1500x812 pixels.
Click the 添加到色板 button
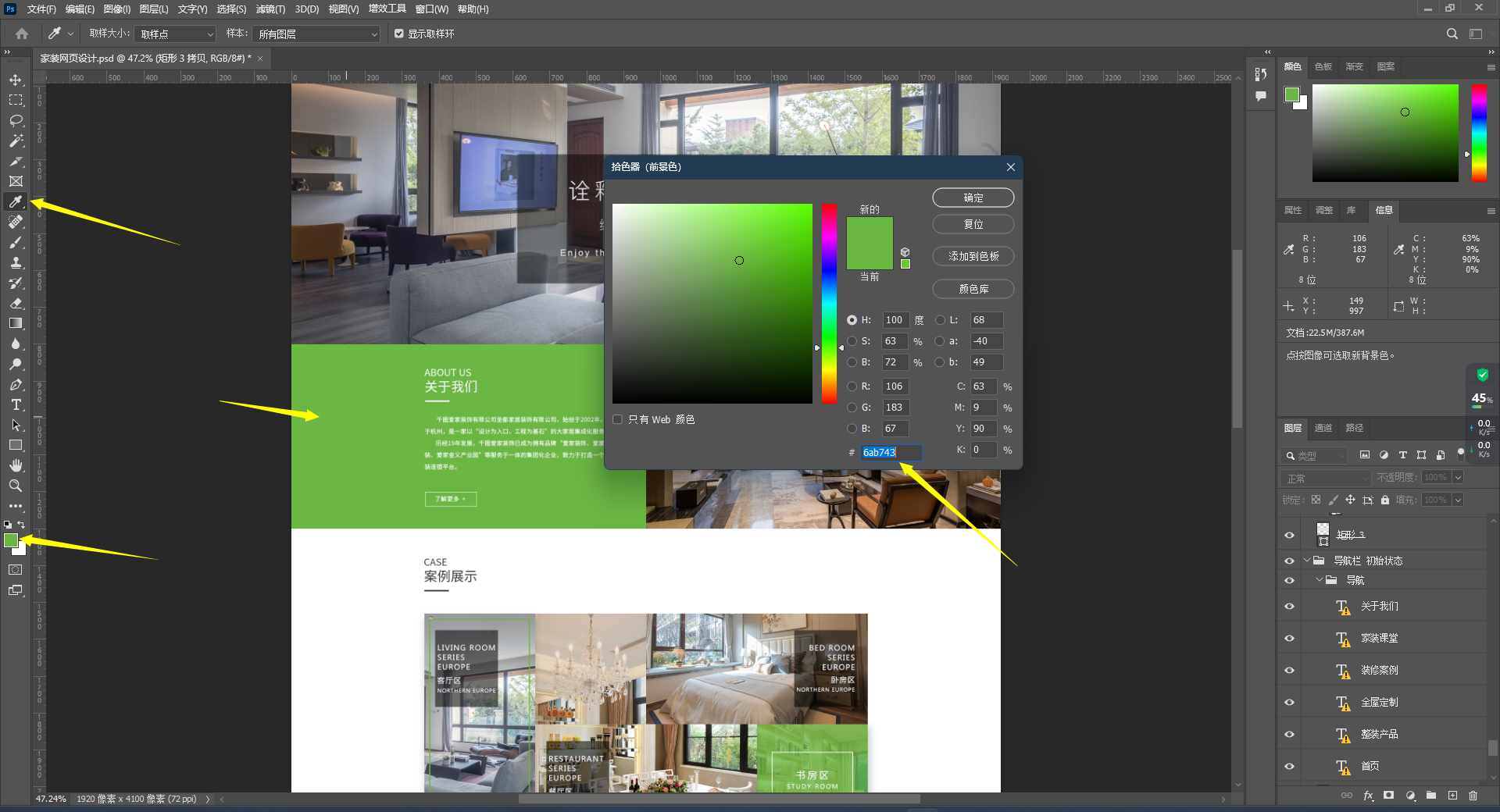pos(973,256)
